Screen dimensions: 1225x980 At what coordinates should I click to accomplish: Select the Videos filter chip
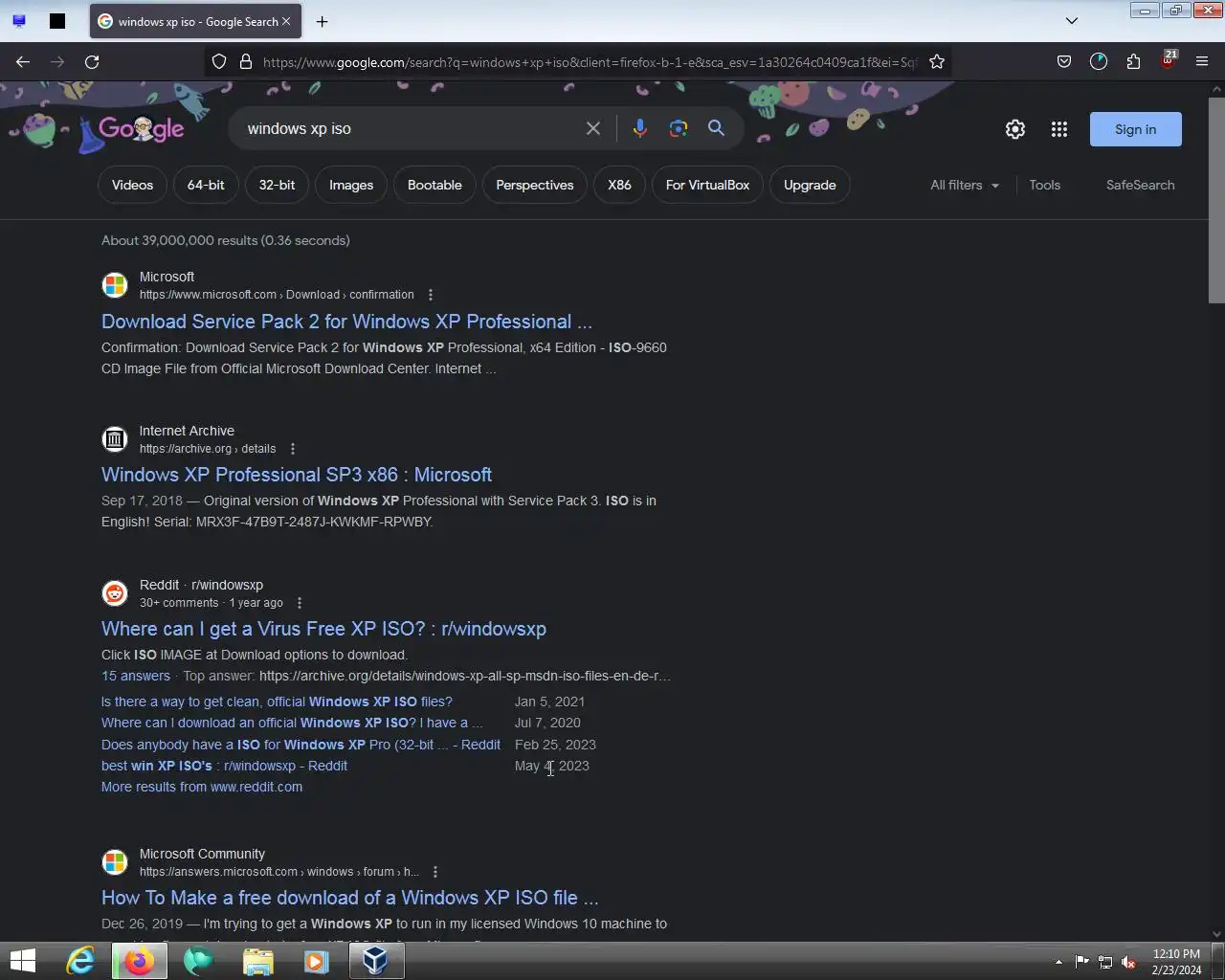[x=132, y=185]
